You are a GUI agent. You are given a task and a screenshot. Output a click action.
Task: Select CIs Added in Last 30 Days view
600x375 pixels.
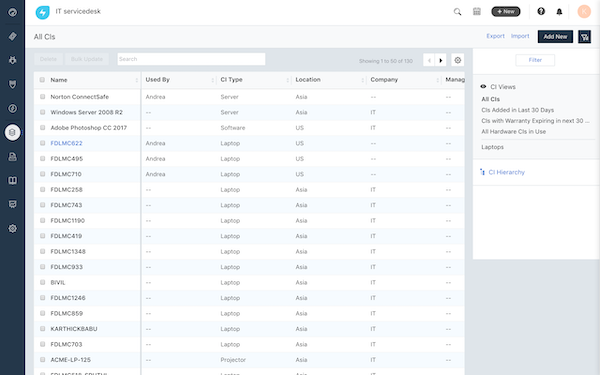518,110
